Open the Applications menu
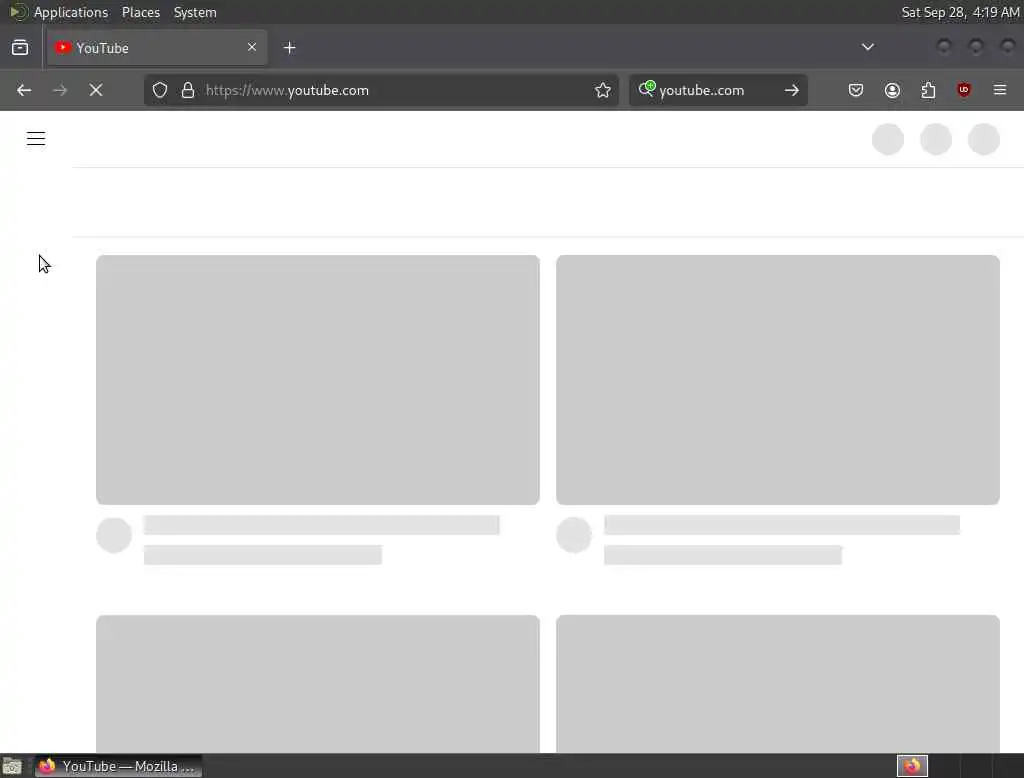Viewport: 1024px width, 778px height. [x=71, y=12]
